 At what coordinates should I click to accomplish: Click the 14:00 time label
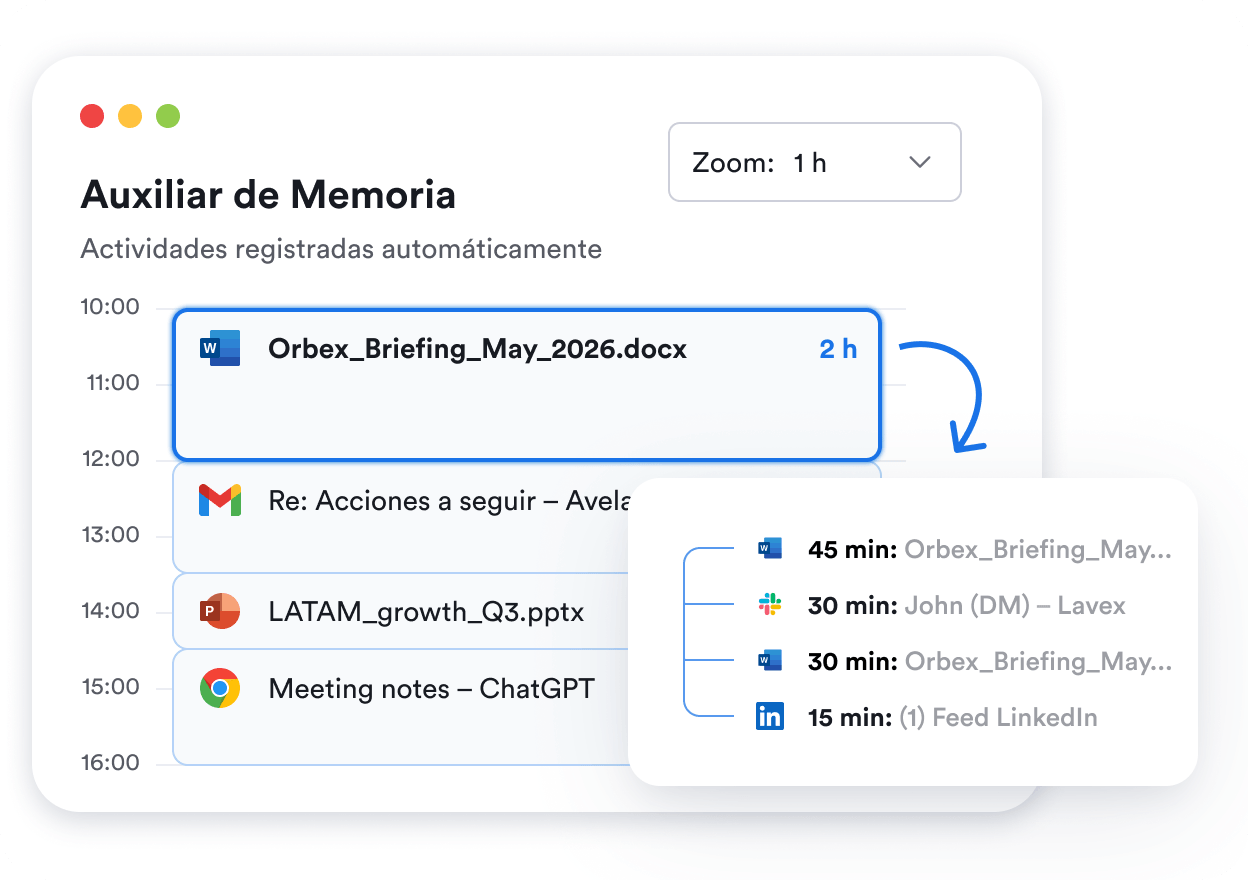tap(110, 611)
